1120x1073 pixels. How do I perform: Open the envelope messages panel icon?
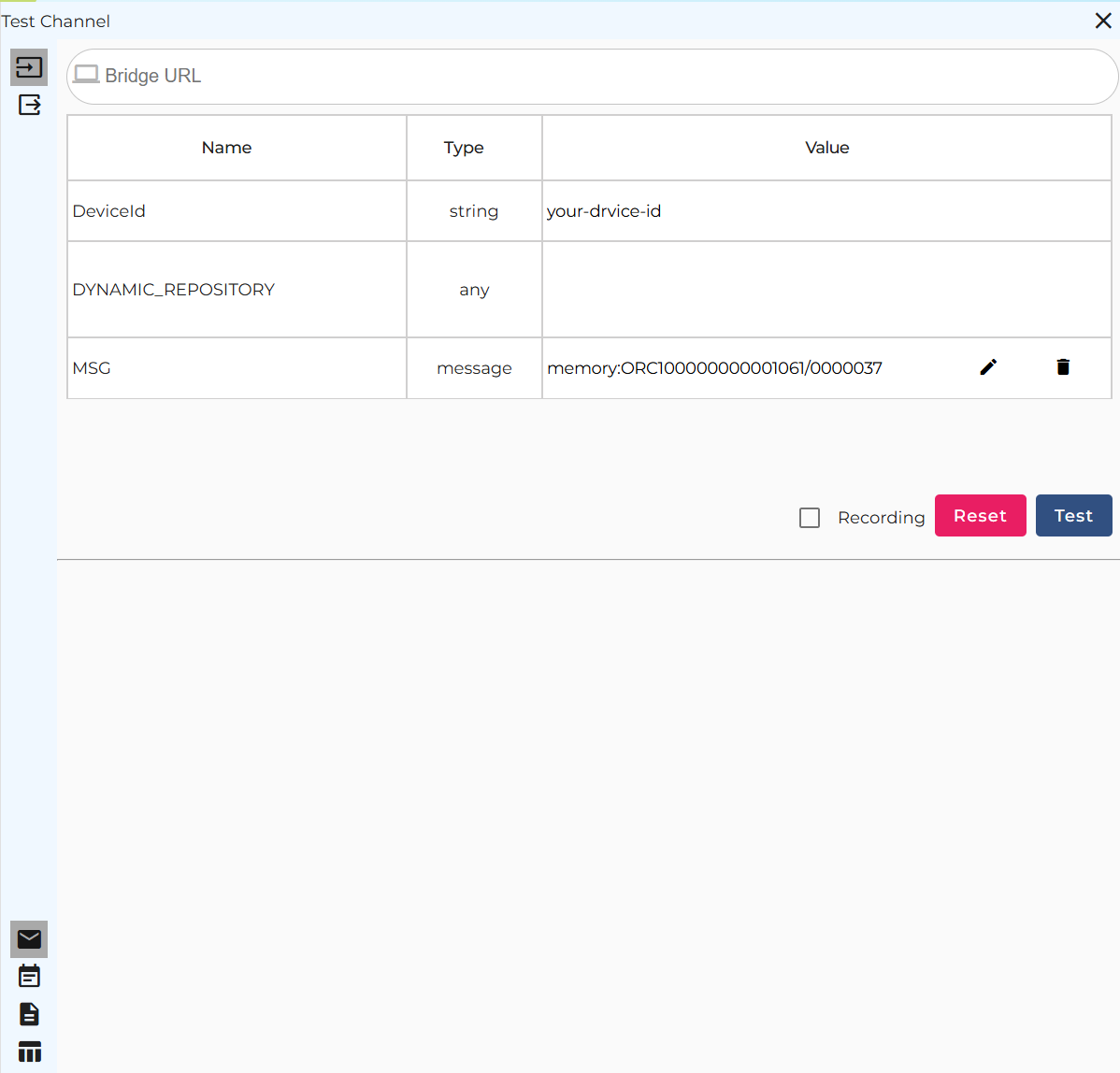point(29,938)
